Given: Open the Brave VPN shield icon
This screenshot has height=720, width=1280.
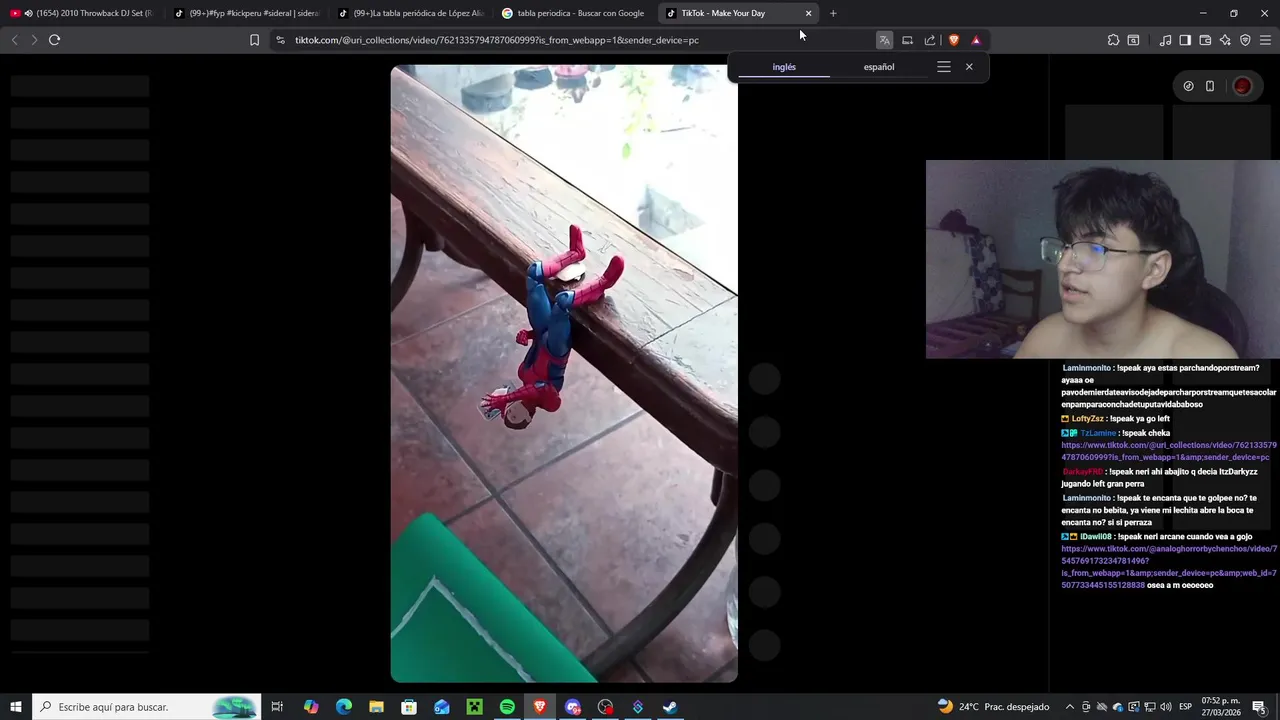Looking at the screenshot, I should pos(1245,40).
